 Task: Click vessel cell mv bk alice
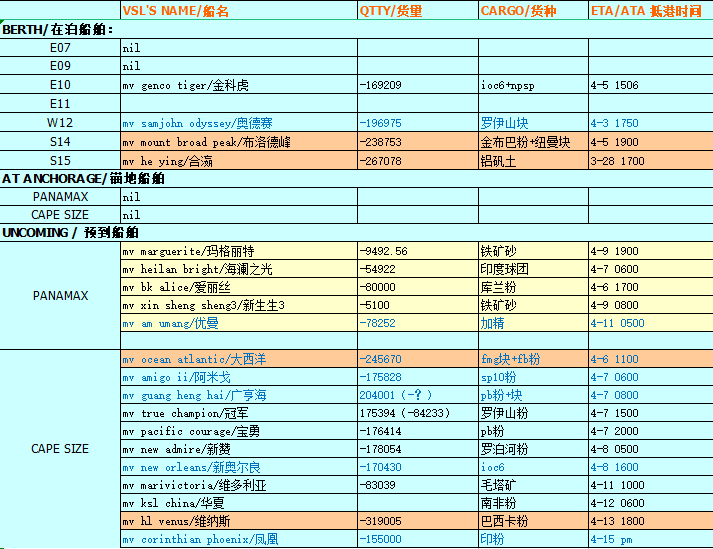tap(239, 287)
